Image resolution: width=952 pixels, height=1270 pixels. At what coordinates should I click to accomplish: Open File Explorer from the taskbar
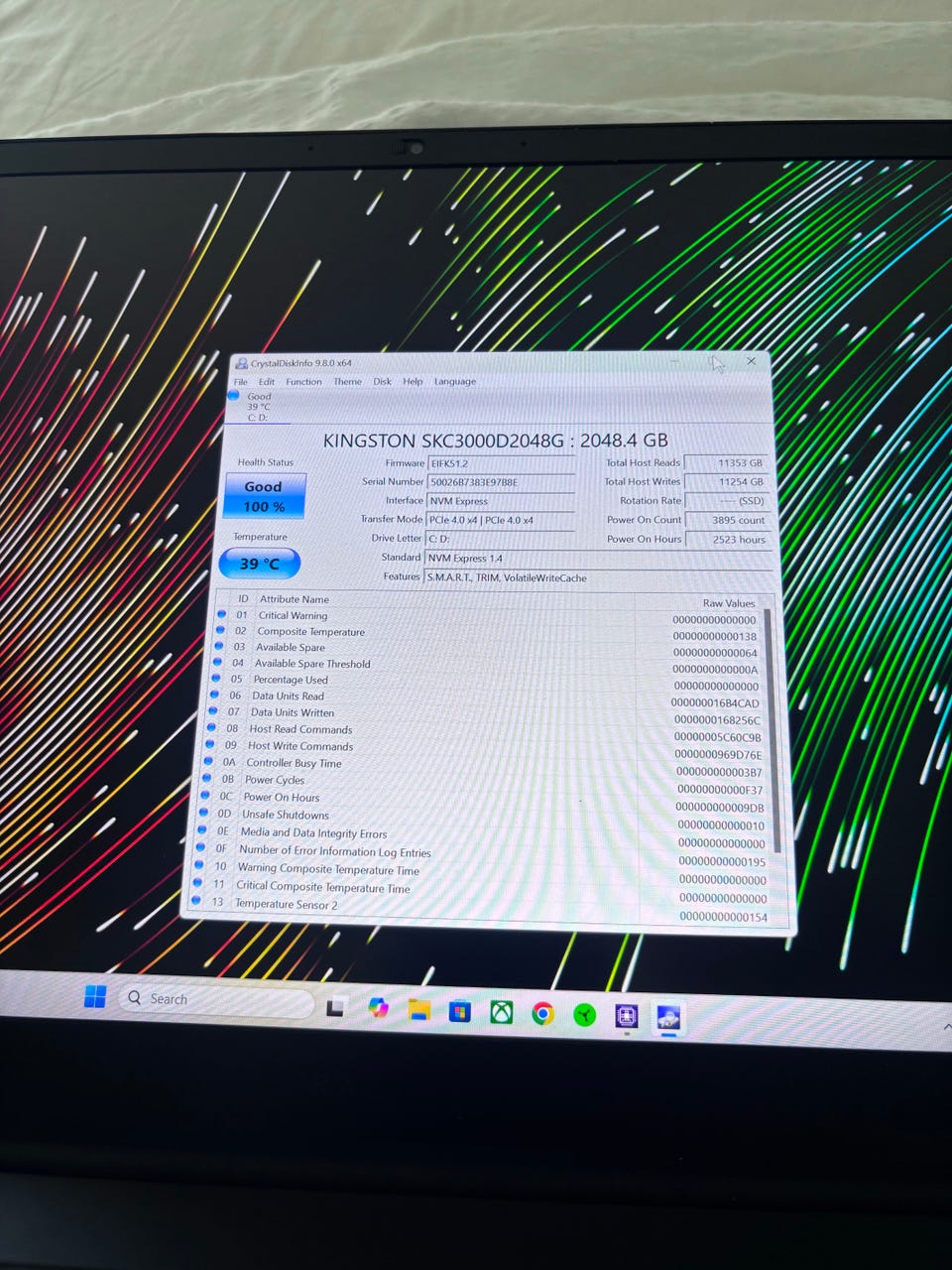(418, 1010)
